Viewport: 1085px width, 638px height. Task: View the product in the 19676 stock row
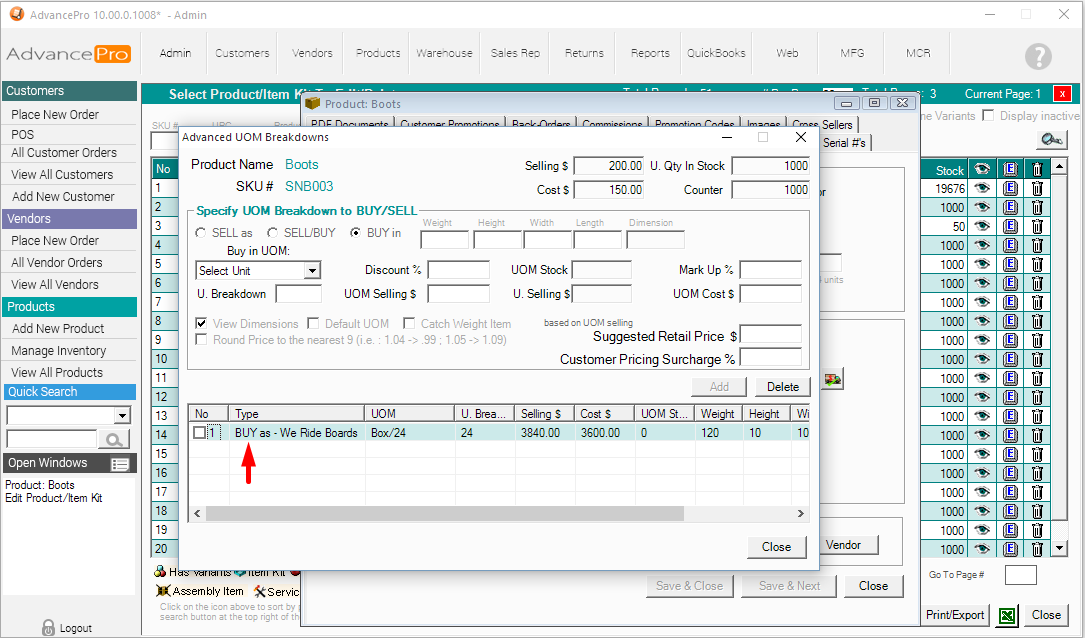click(983, 188)
